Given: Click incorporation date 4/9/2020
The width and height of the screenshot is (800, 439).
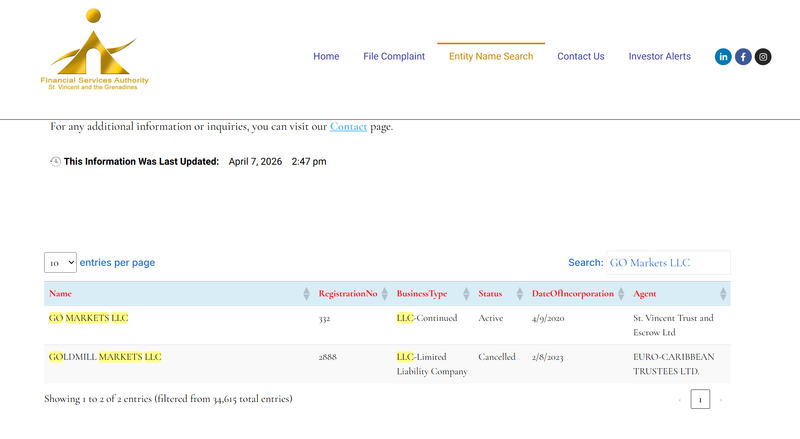Looking at the screenshot, I should [x=548, y=318].
